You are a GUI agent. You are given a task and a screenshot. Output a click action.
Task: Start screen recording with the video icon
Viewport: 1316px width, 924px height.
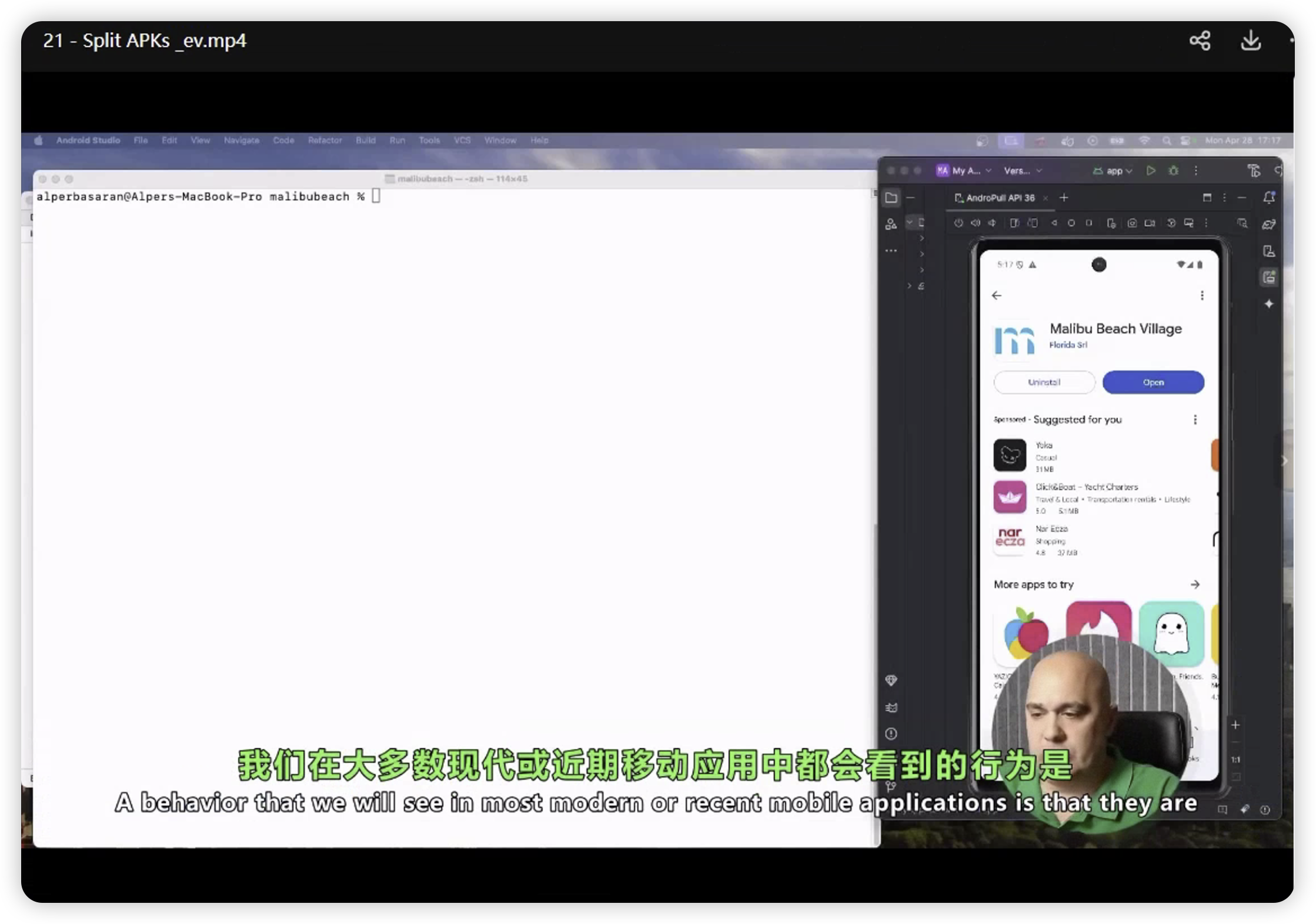click(1150, 223)
